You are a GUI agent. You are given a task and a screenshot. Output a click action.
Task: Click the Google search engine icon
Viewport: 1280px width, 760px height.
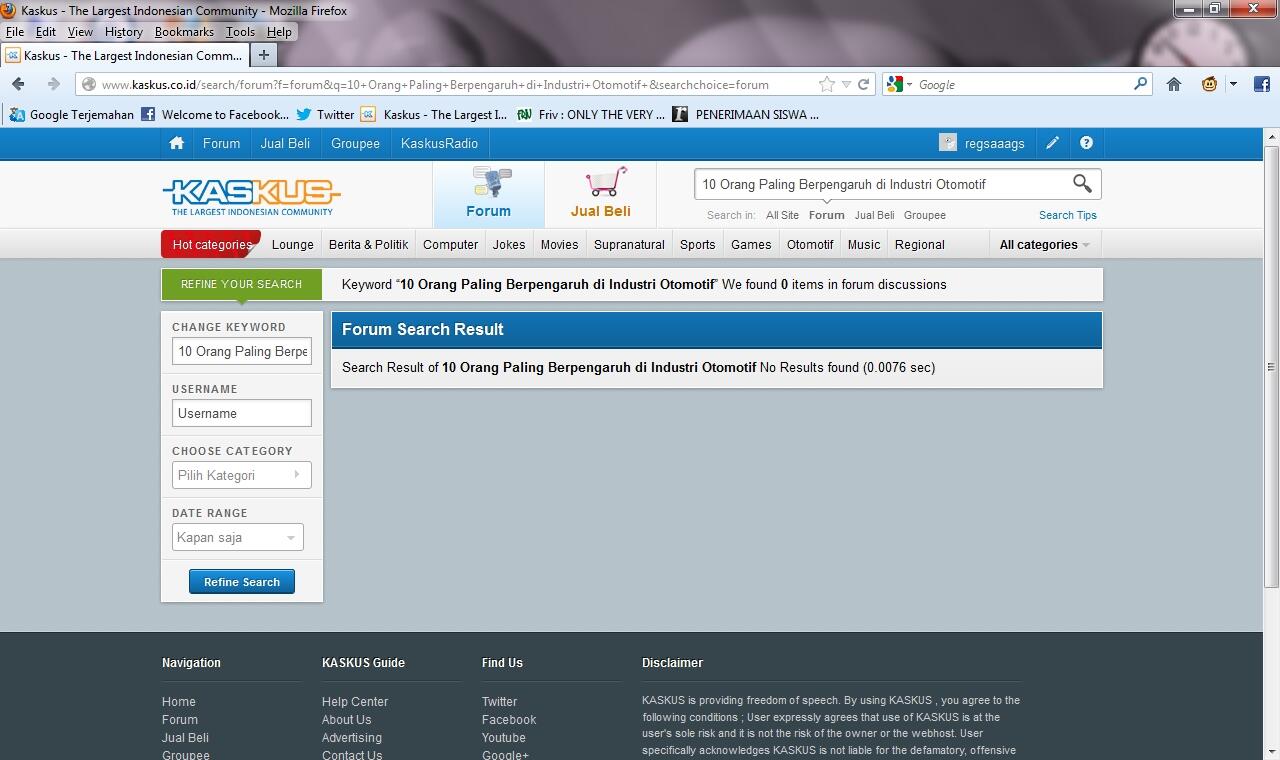coord(895,85)
